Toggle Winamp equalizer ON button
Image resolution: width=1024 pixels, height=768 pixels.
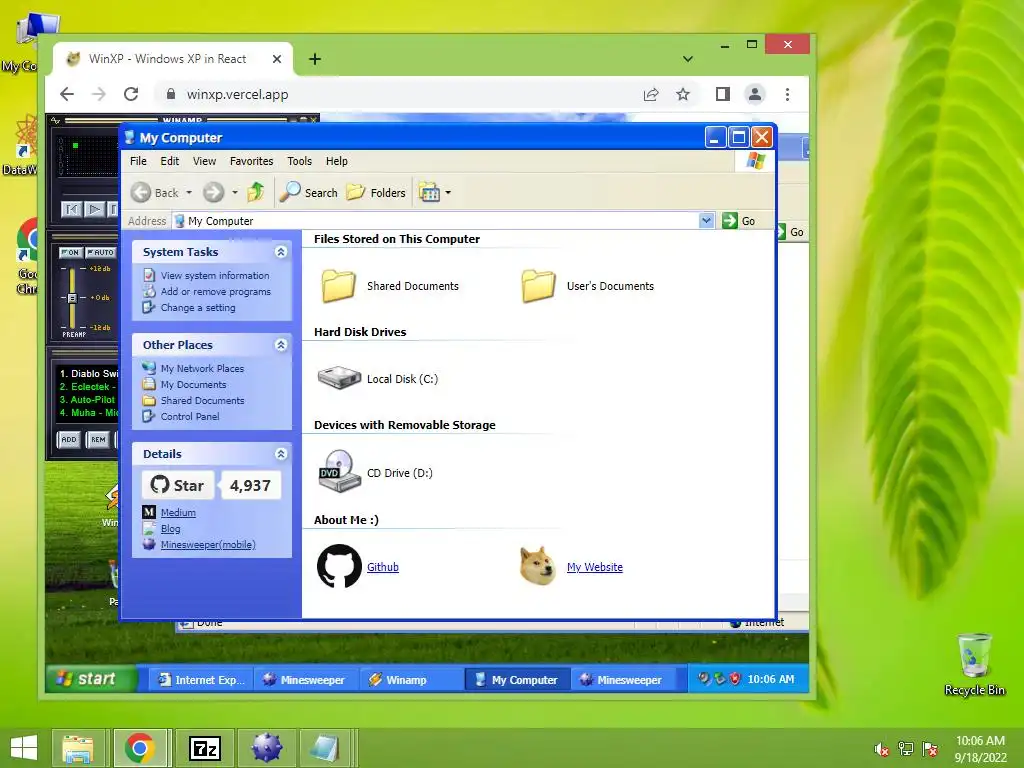(69, 253)
